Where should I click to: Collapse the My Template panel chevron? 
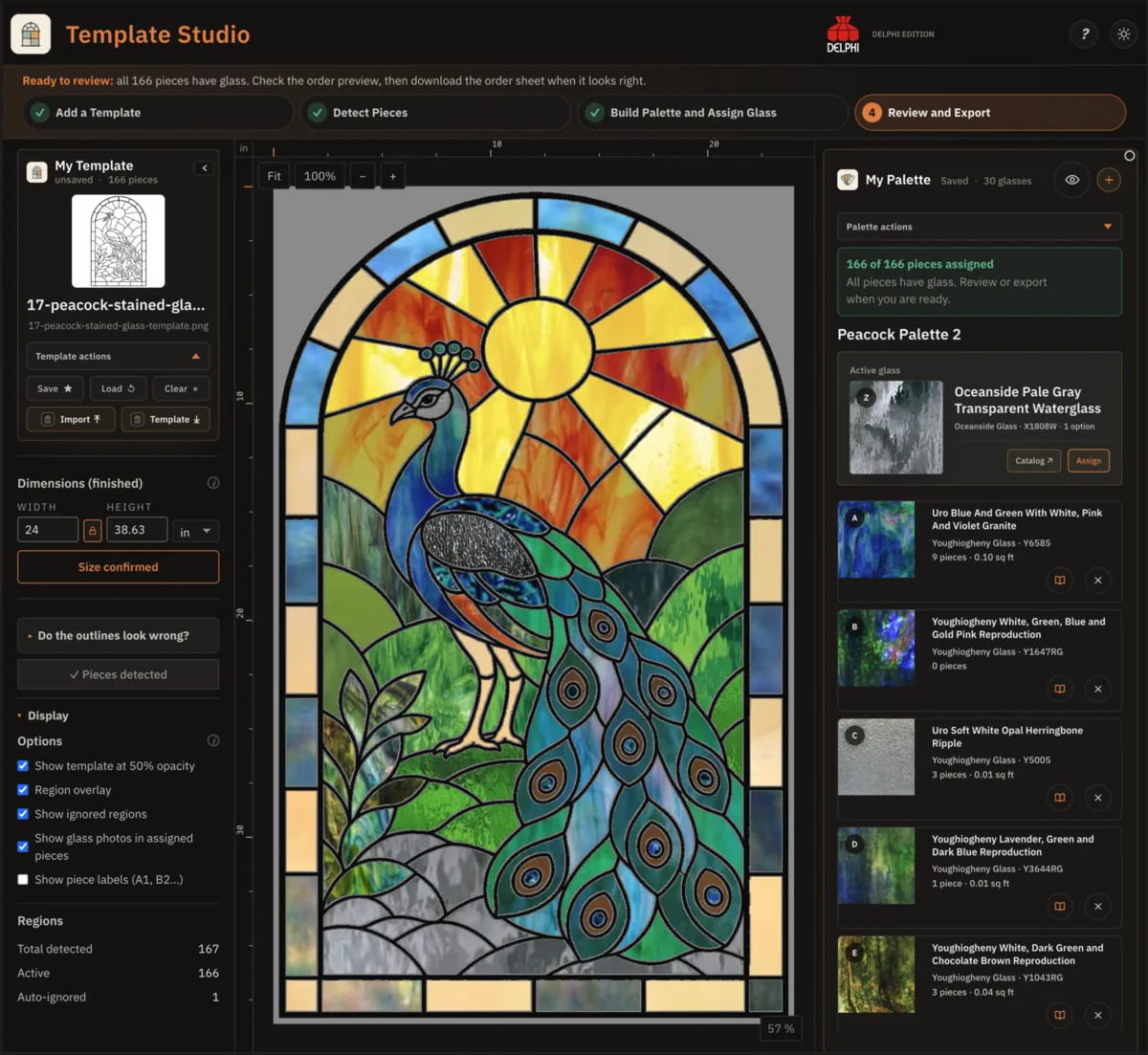[204, 168]
